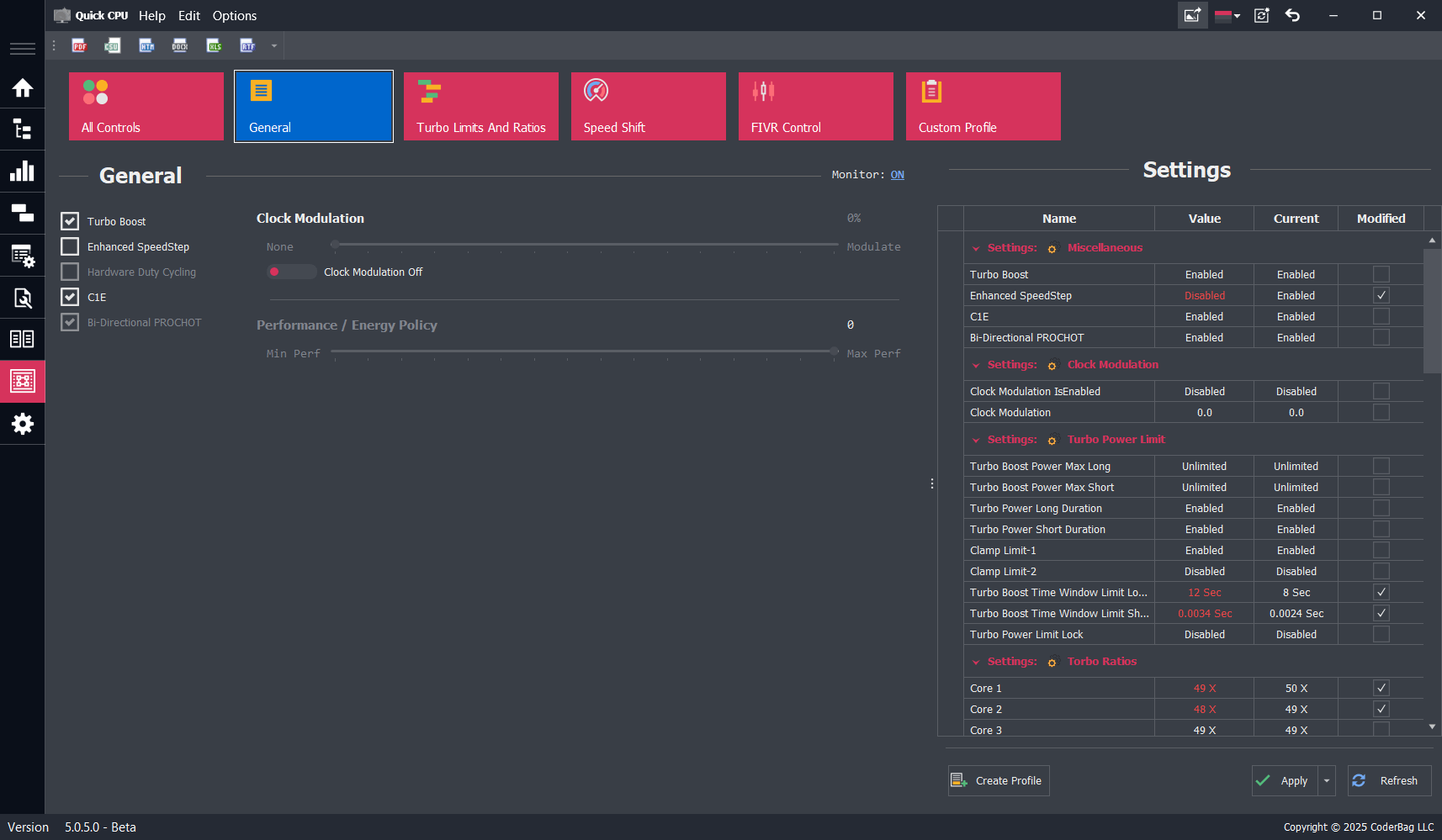This screenshot has height=840, width=1442.
Task: Collapse the Turbo Power Limit settings group
Action: click(x=976, y=441)
